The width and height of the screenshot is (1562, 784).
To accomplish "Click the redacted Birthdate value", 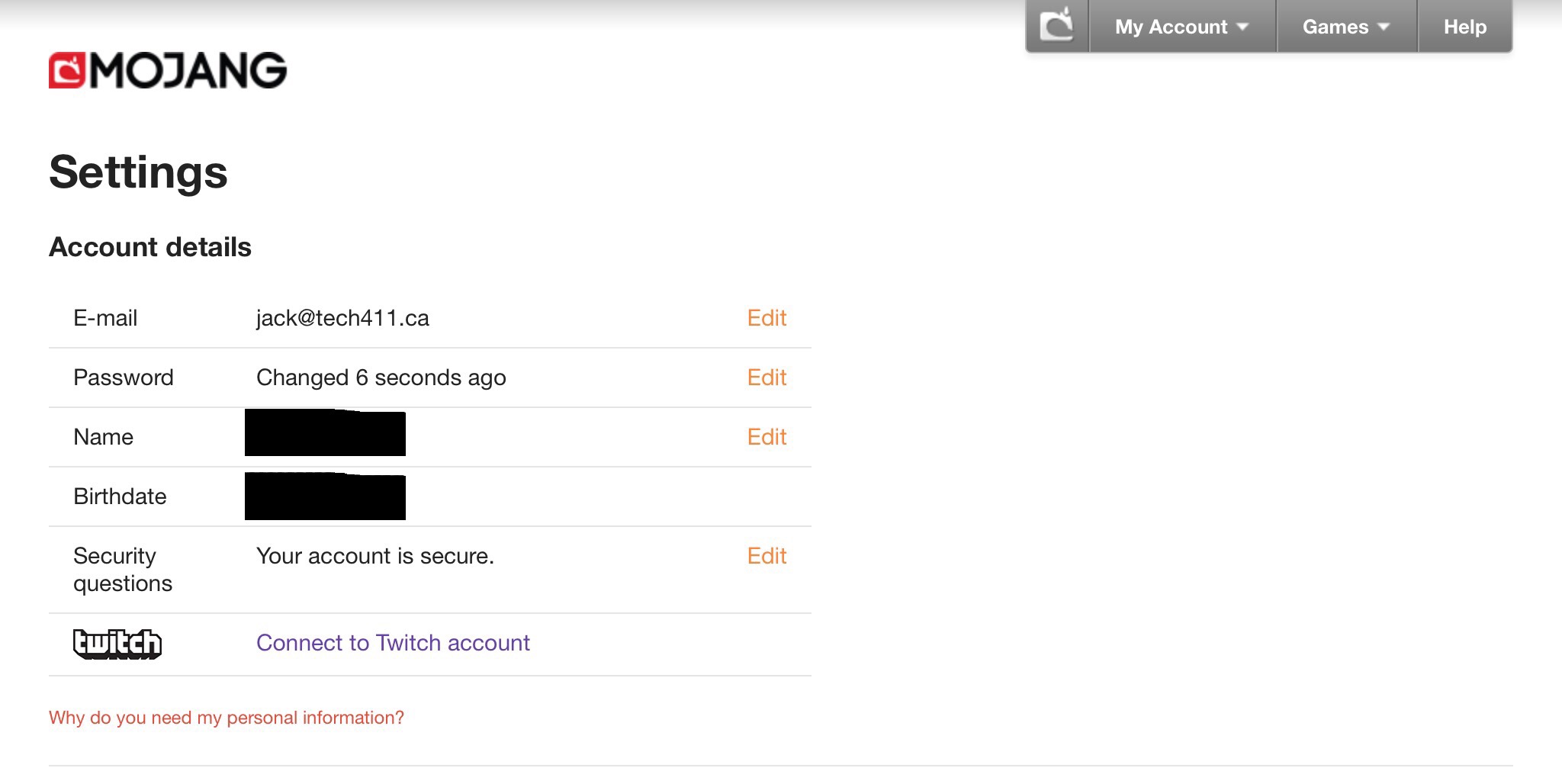I will click(x=325, y=496).
